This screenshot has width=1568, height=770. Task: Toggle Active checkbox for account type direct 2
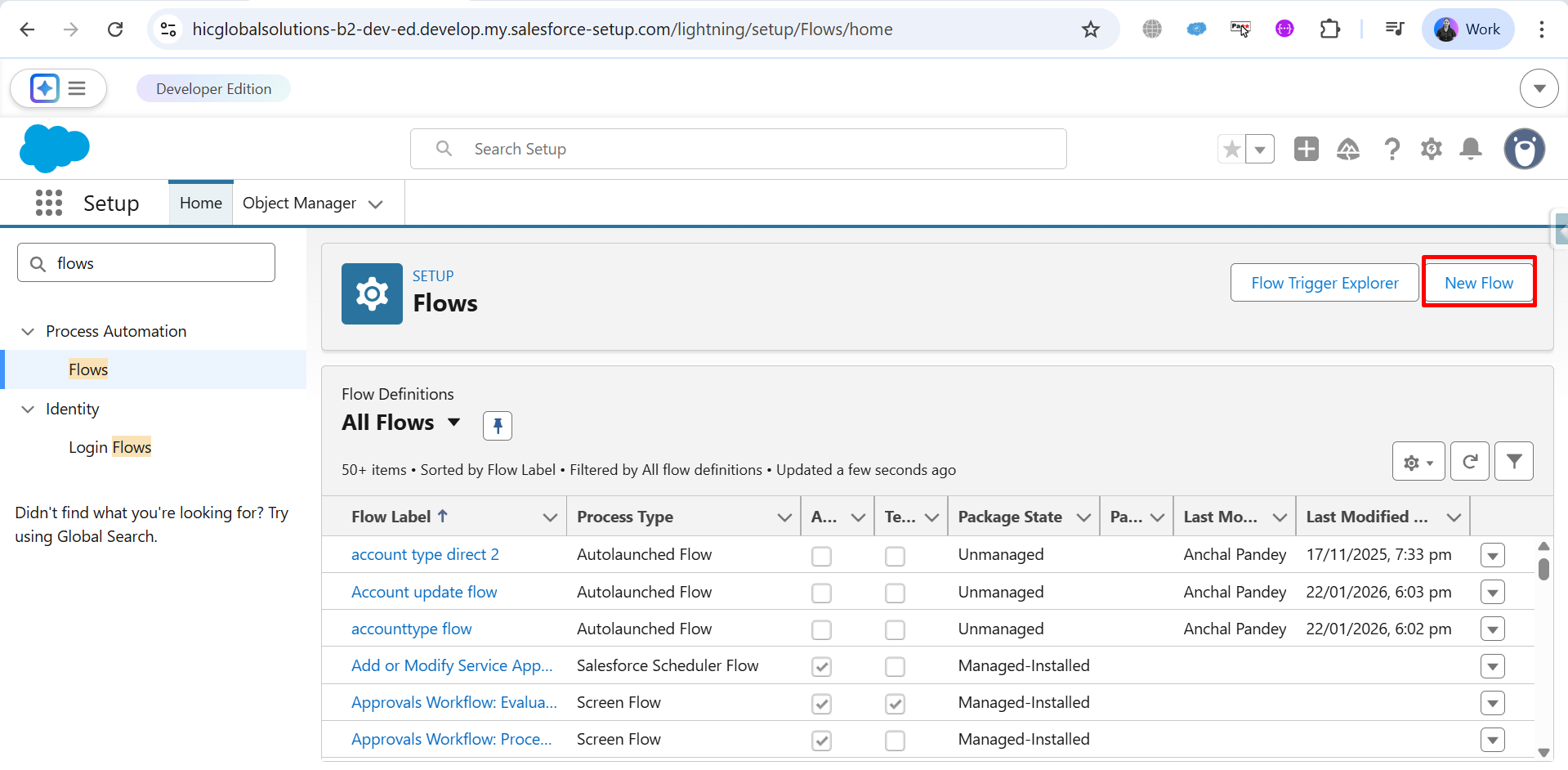(821, 556)
